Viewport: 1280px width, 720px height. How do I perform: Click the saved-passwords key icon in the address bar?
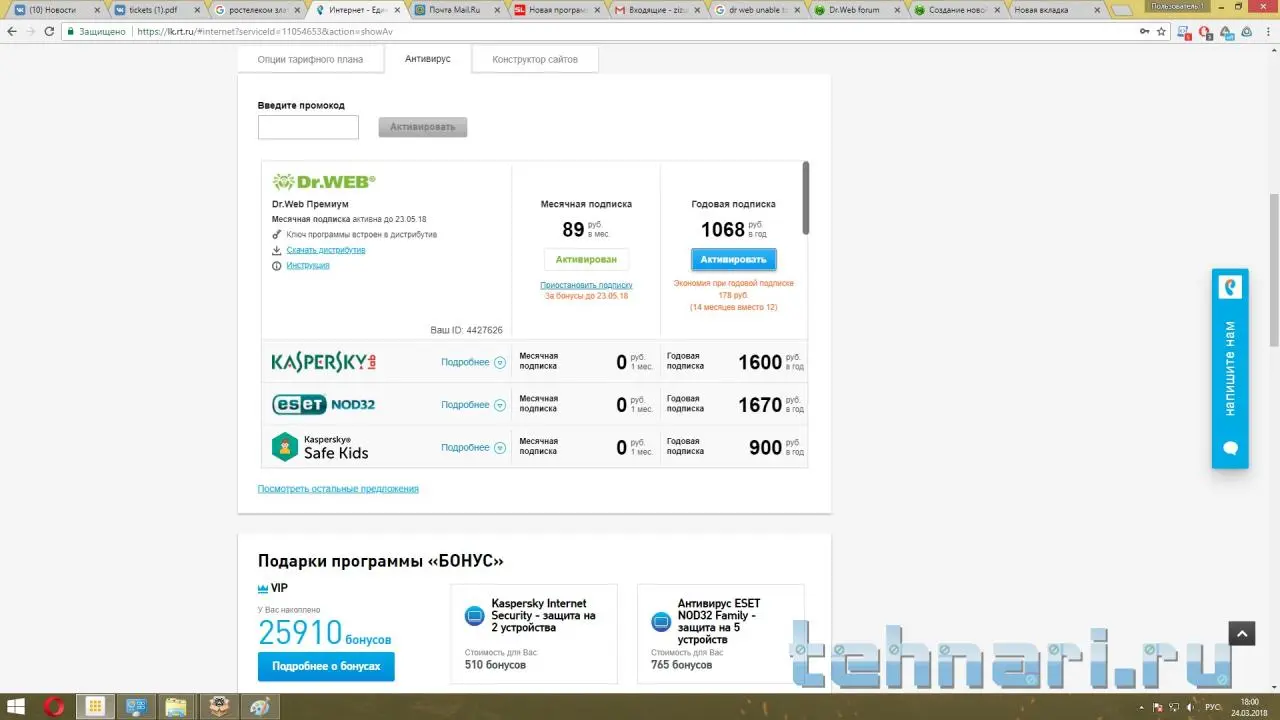point(1143,31)
